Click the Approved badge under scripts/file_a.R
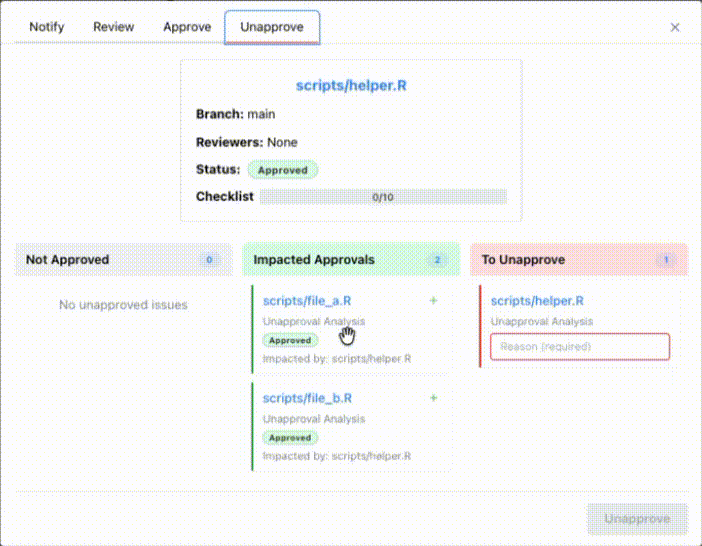 [290, 340]
